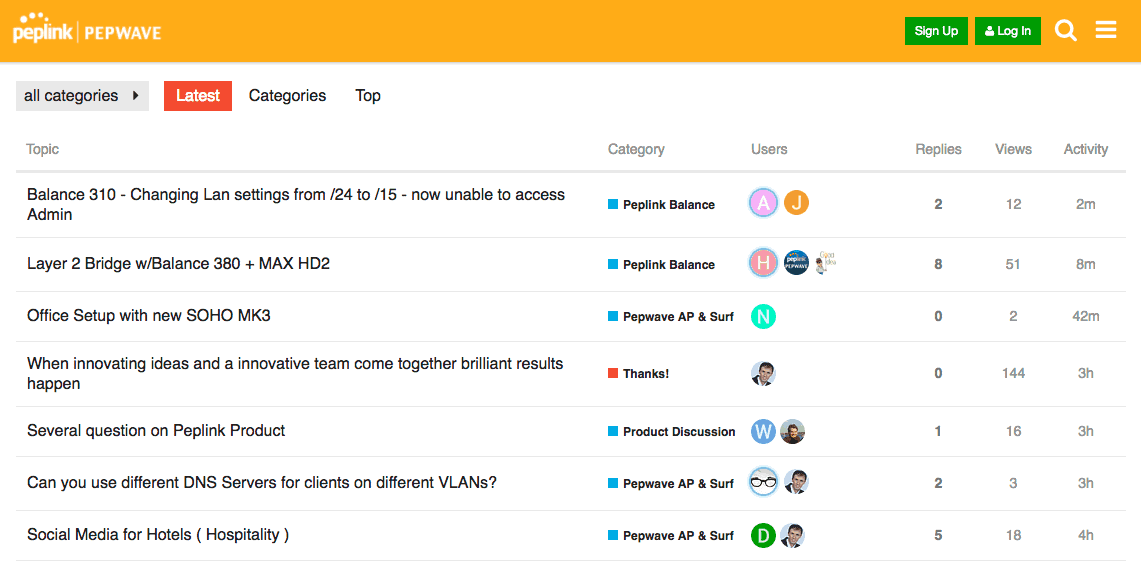Open user avatar W on Several question topic
Screen dimensions: 1141x566
coord(763,431)
